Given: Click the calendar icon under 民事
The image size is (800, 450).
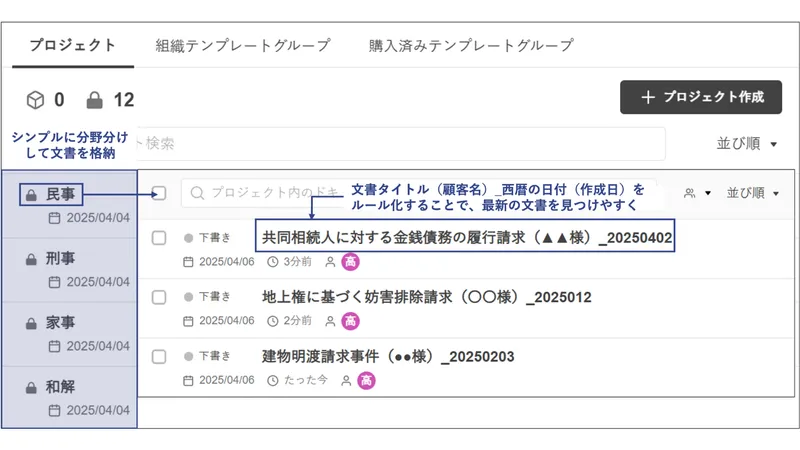Looking at the screenshot, I should pos(54,218).
